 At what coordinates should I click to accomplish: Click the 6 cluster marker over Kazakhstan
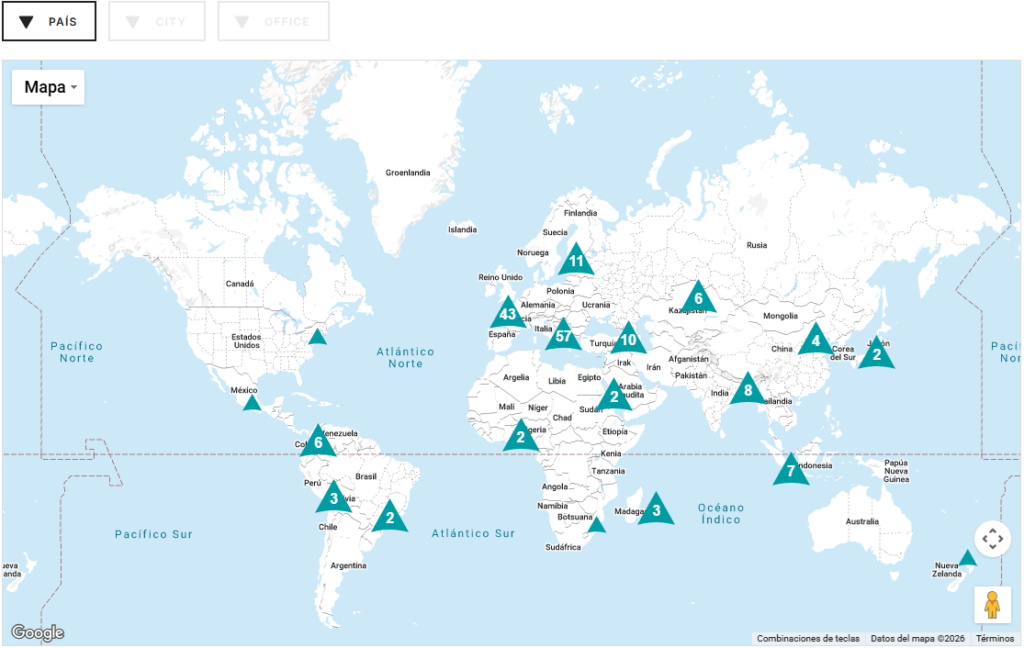click(698, 298)
